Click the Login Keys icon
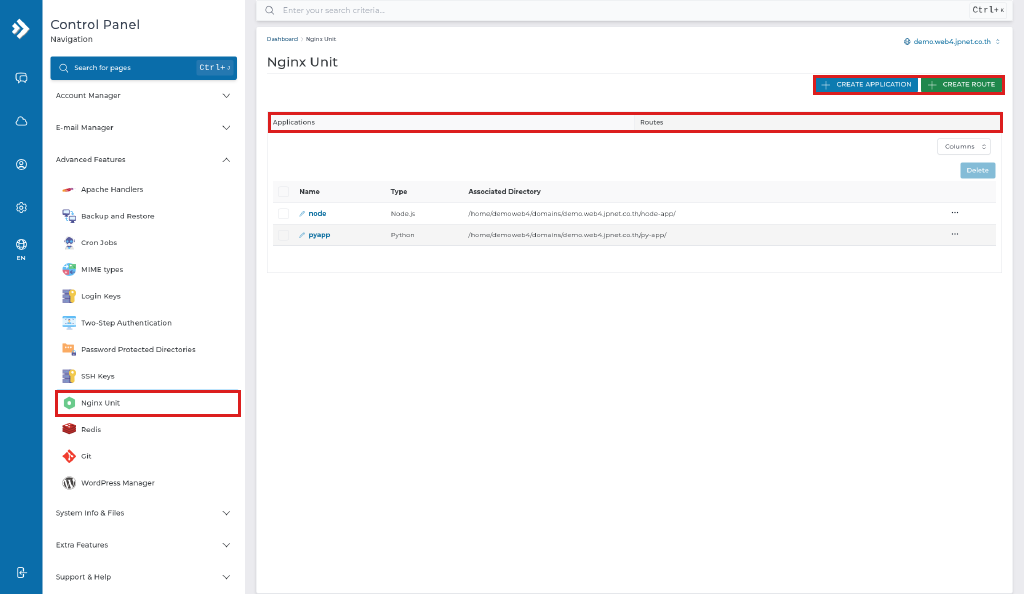Viewport: 1024px width, 594px height. coord(69,296)
